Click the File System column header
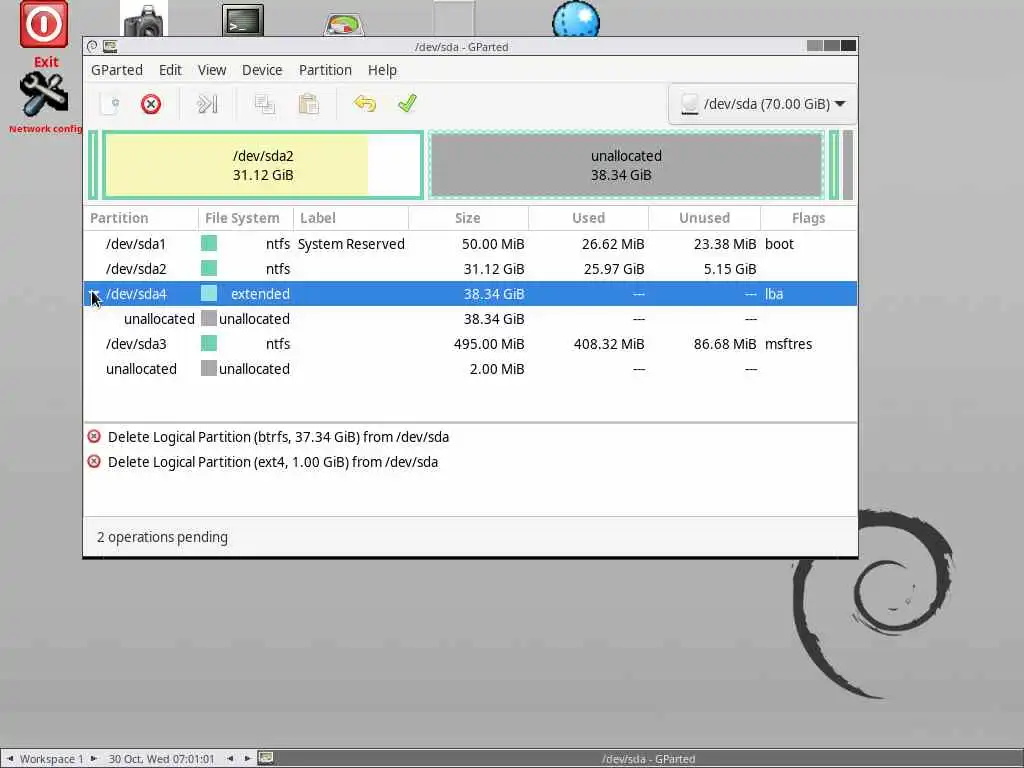Image resolution: width=1024 pixels, height=768 pixels. (x=246, y=218)
